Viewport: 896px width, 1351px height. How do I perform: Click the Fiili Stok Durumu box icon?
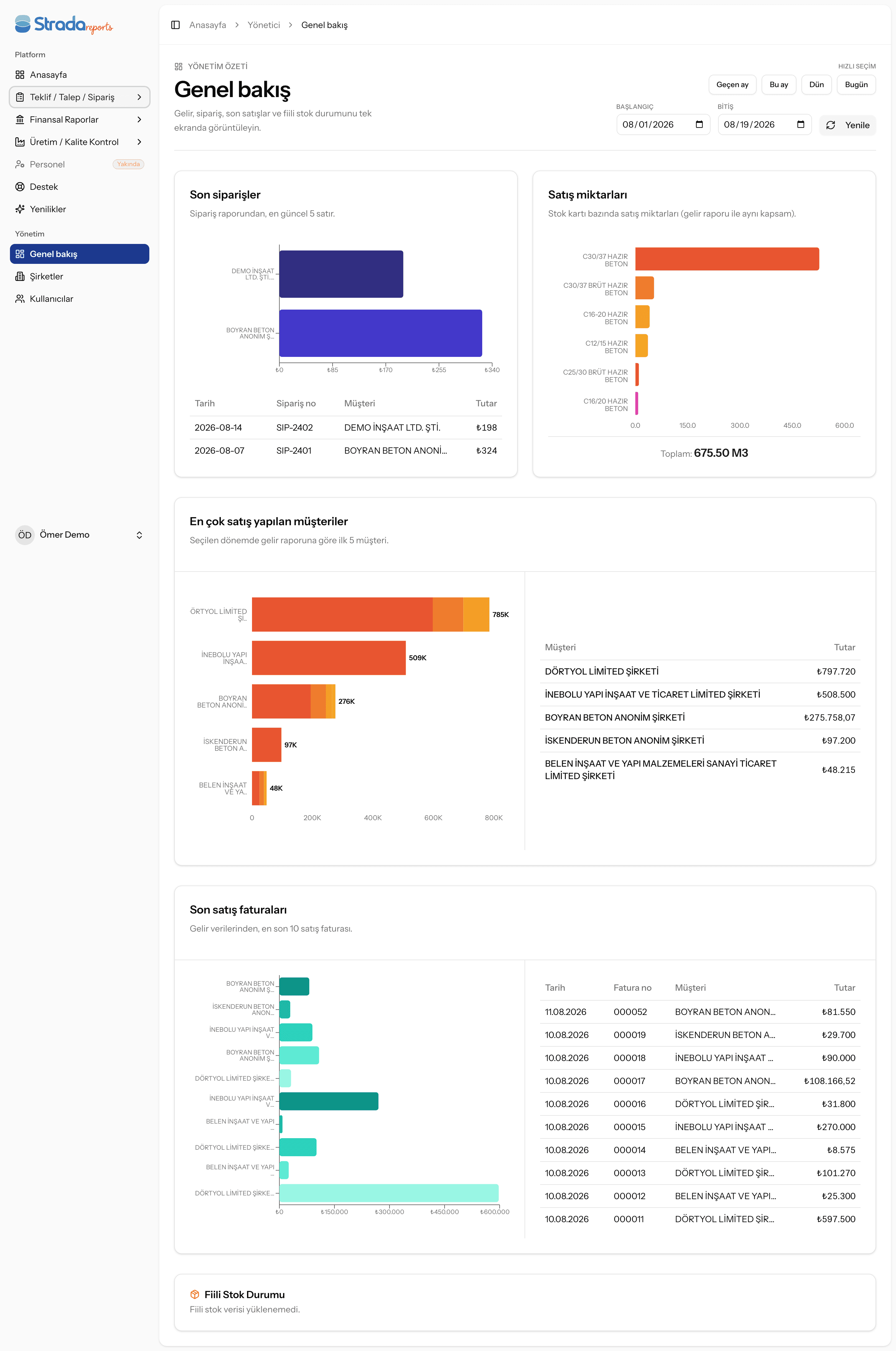194,1294
